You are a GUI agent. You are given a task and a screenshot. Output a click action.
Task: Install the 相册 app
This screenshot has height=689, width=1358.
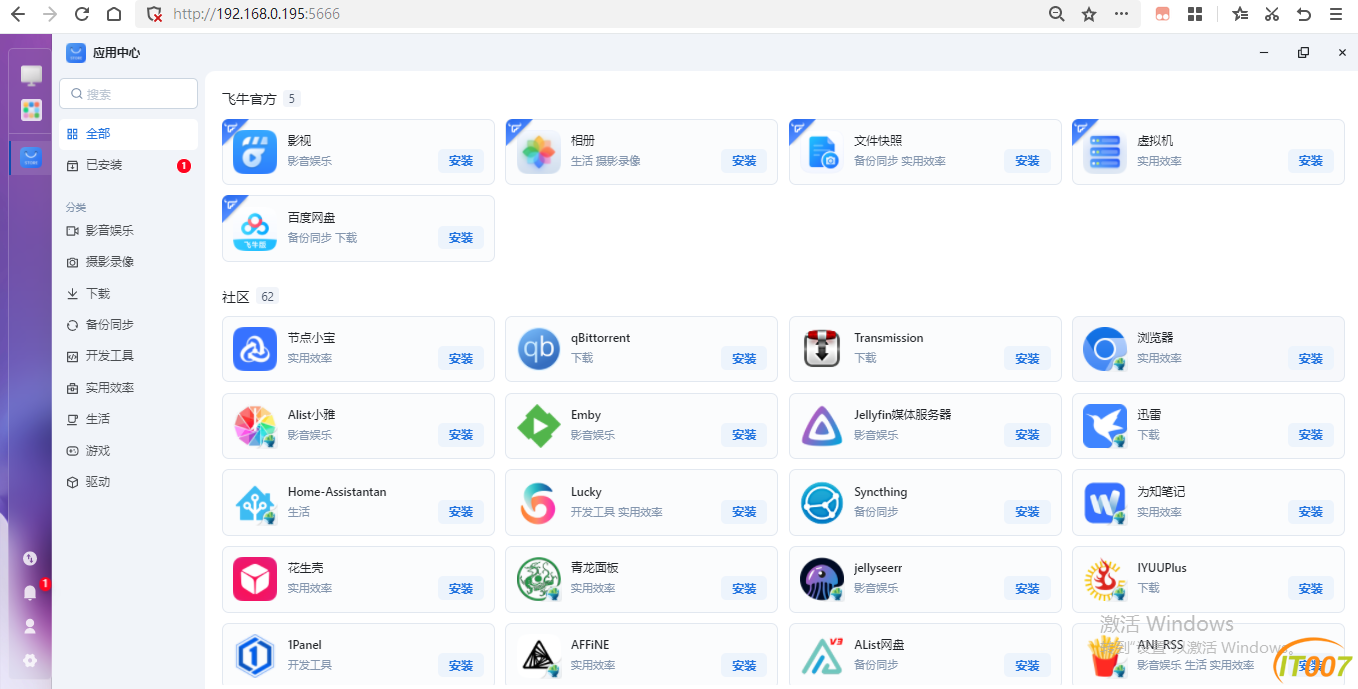coord(744,161)
